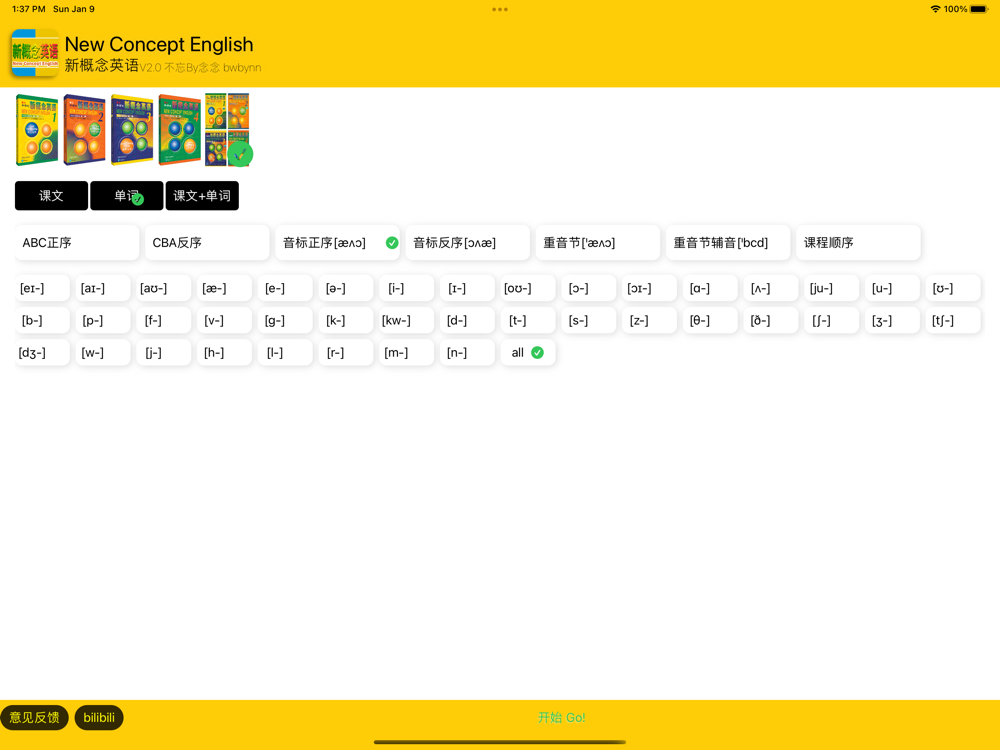Image resolution: width=1000 pixels, height=750 pixels.
Task: Filter by phonetic [u-]
Action: point(892,288)
